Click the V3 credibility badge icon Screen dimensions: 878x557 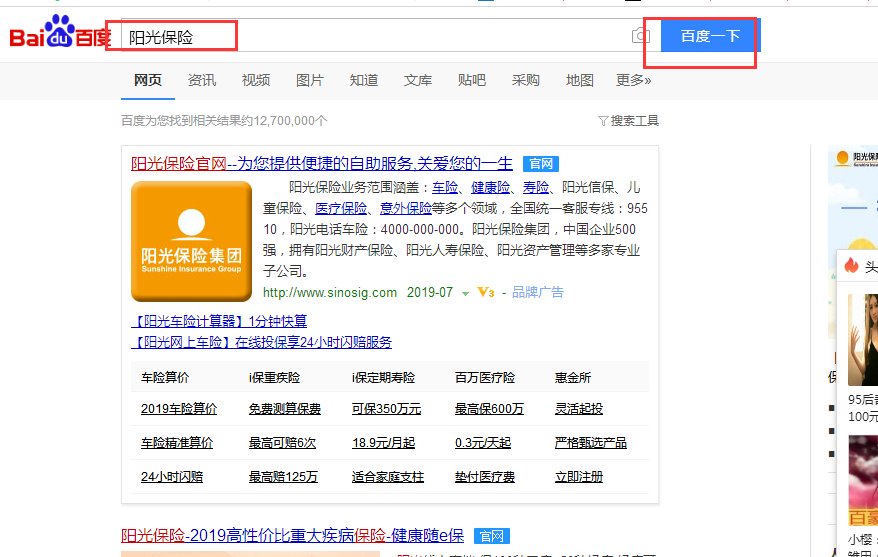485,292
